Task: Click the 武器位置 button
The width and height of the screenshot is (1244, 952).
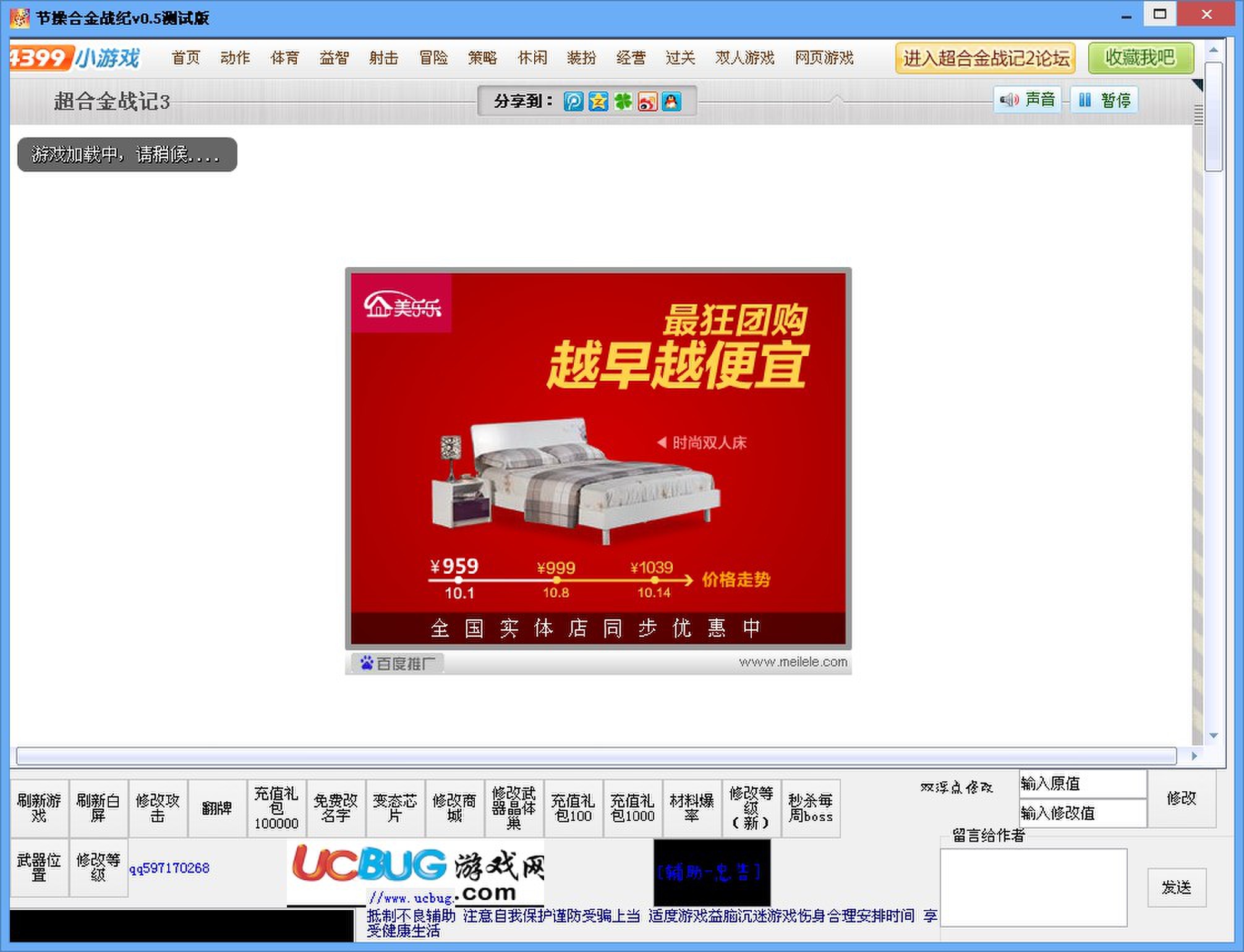Action: coord(39,867)
